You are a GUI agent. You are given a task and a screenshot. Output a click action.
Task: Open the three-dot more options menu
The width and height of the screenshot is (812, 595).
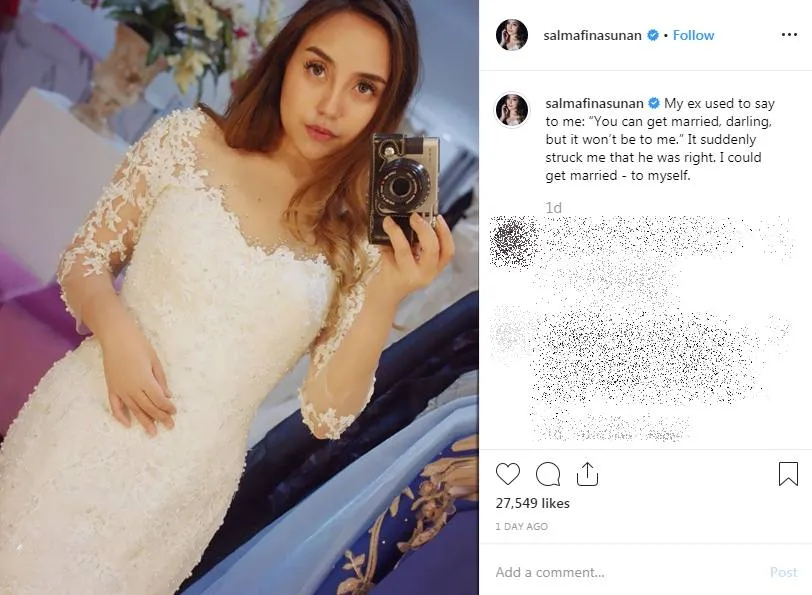click(789, 35)
